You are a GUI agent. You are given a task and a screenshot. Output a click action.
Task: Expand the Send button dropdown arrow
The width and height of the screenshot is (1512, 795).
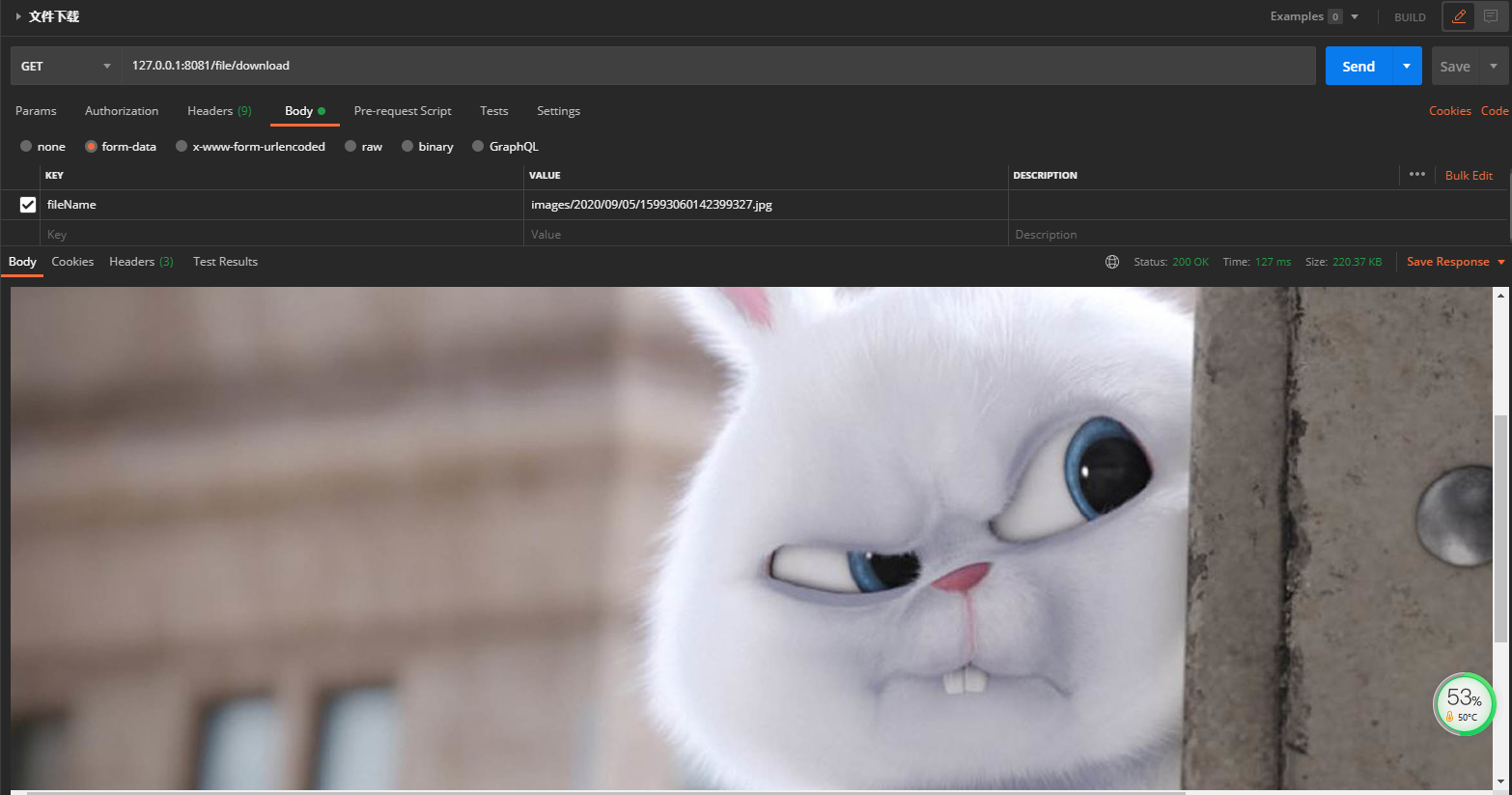[x=1407, y=66]
